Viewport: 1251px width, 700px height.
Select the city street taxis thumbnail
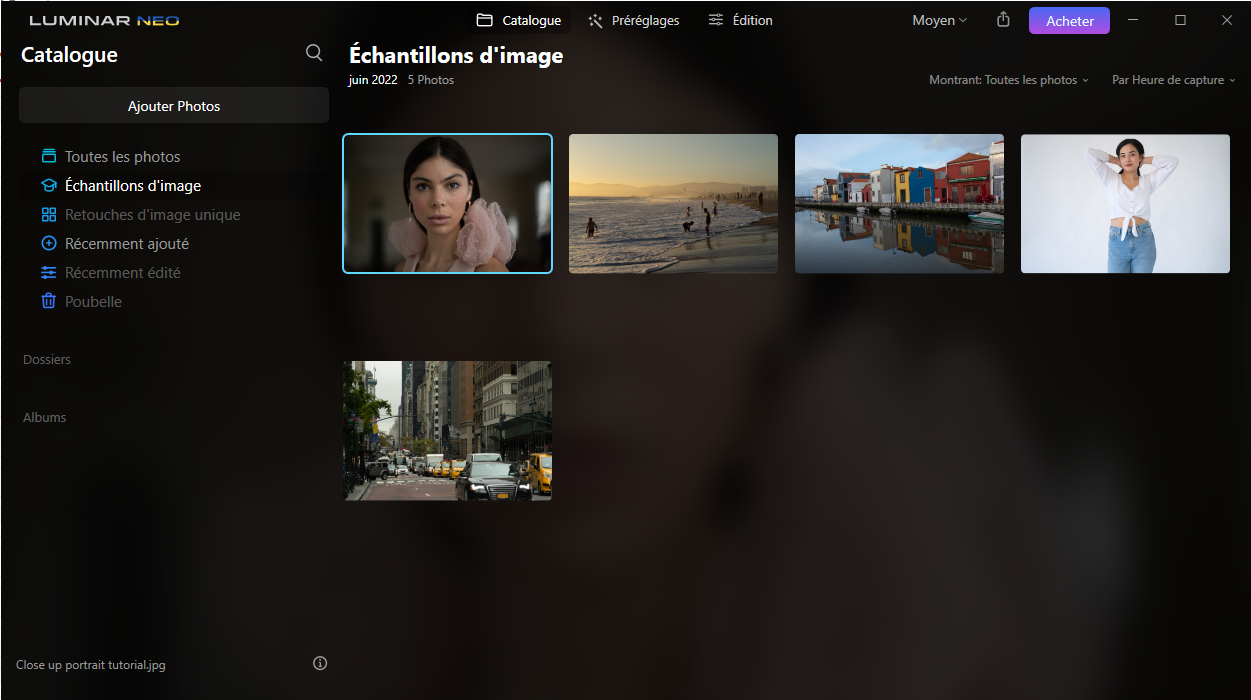(x=447, y=430)
